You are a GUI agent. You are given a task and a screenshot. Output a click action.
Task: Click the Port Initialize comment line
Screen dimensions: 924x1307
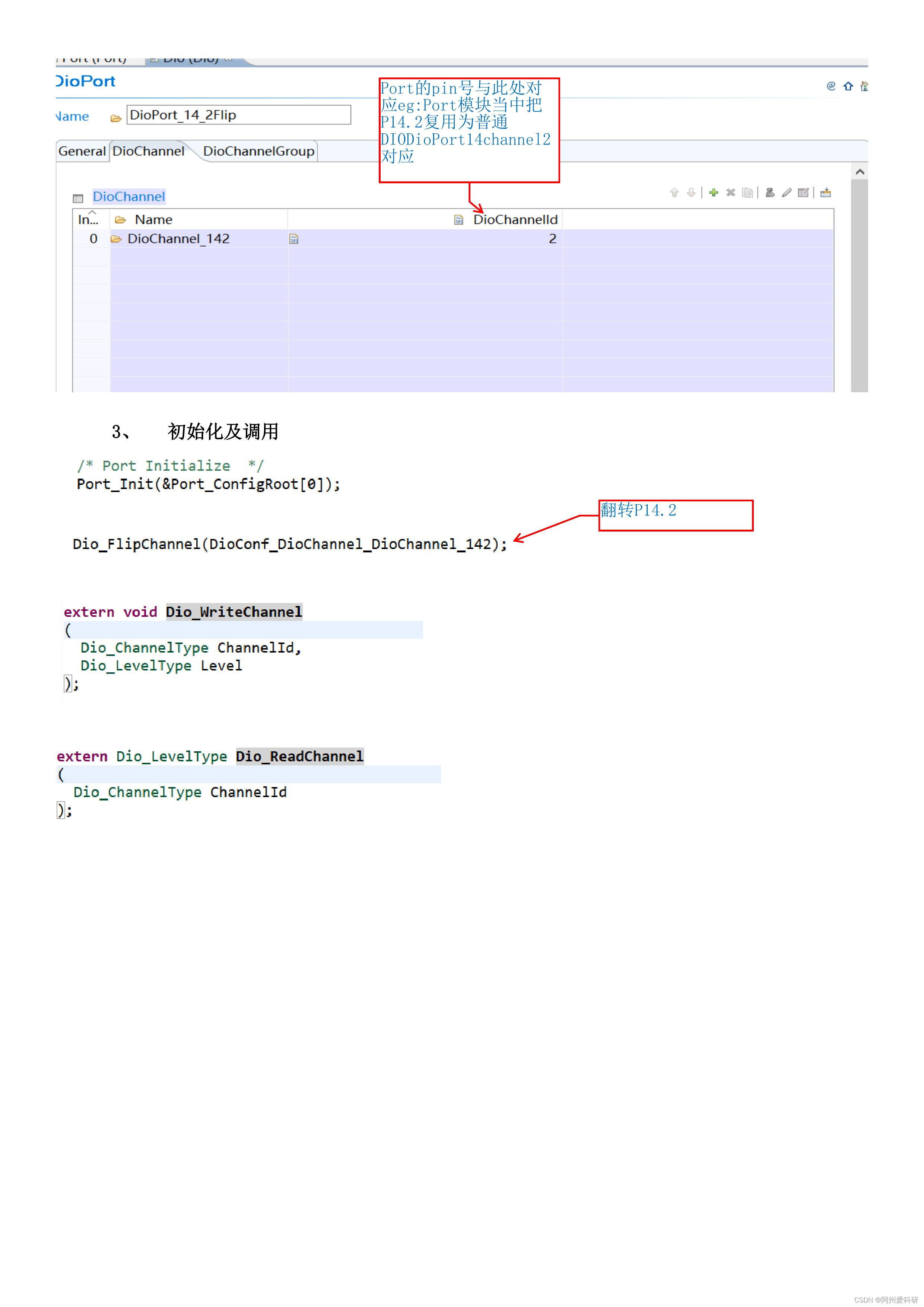[170, 466]
